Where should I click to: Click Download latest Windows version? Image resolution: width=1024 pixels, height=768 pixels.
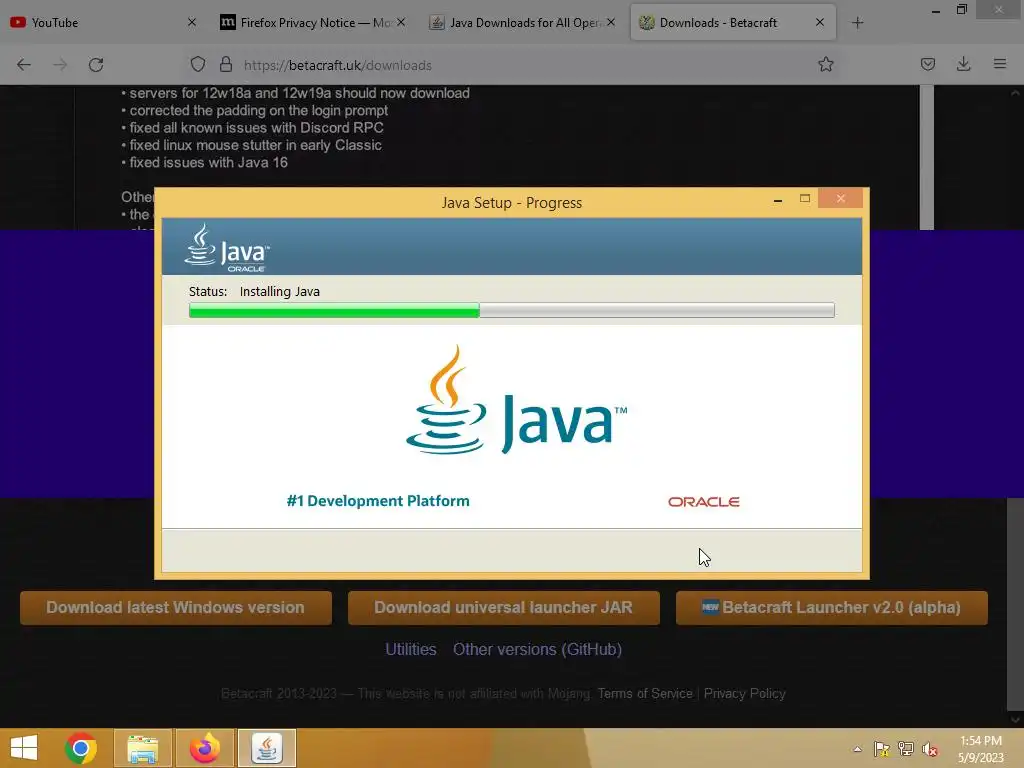point(176,608)
